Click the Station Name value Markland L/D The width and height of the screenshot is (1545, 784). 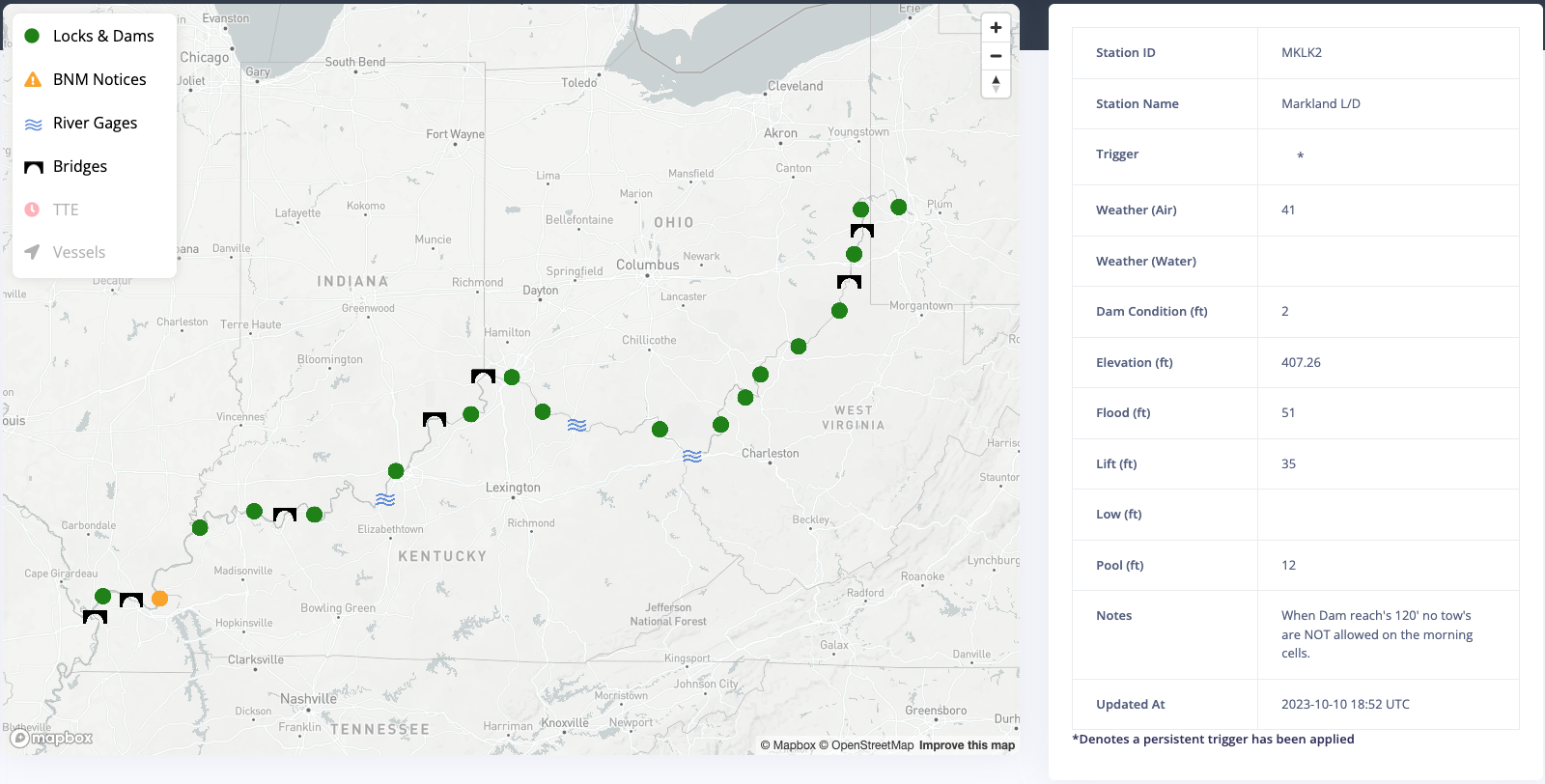[x=1320, y=104]
